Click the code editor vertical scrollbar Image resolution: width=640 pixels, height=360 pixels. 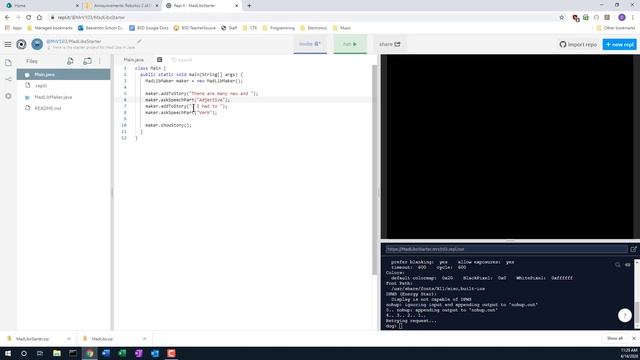point(374,169)
